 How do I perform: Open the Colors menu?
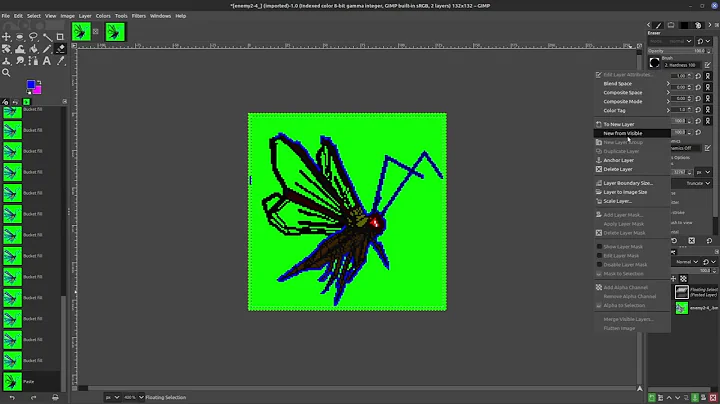[x=103, y=16]
